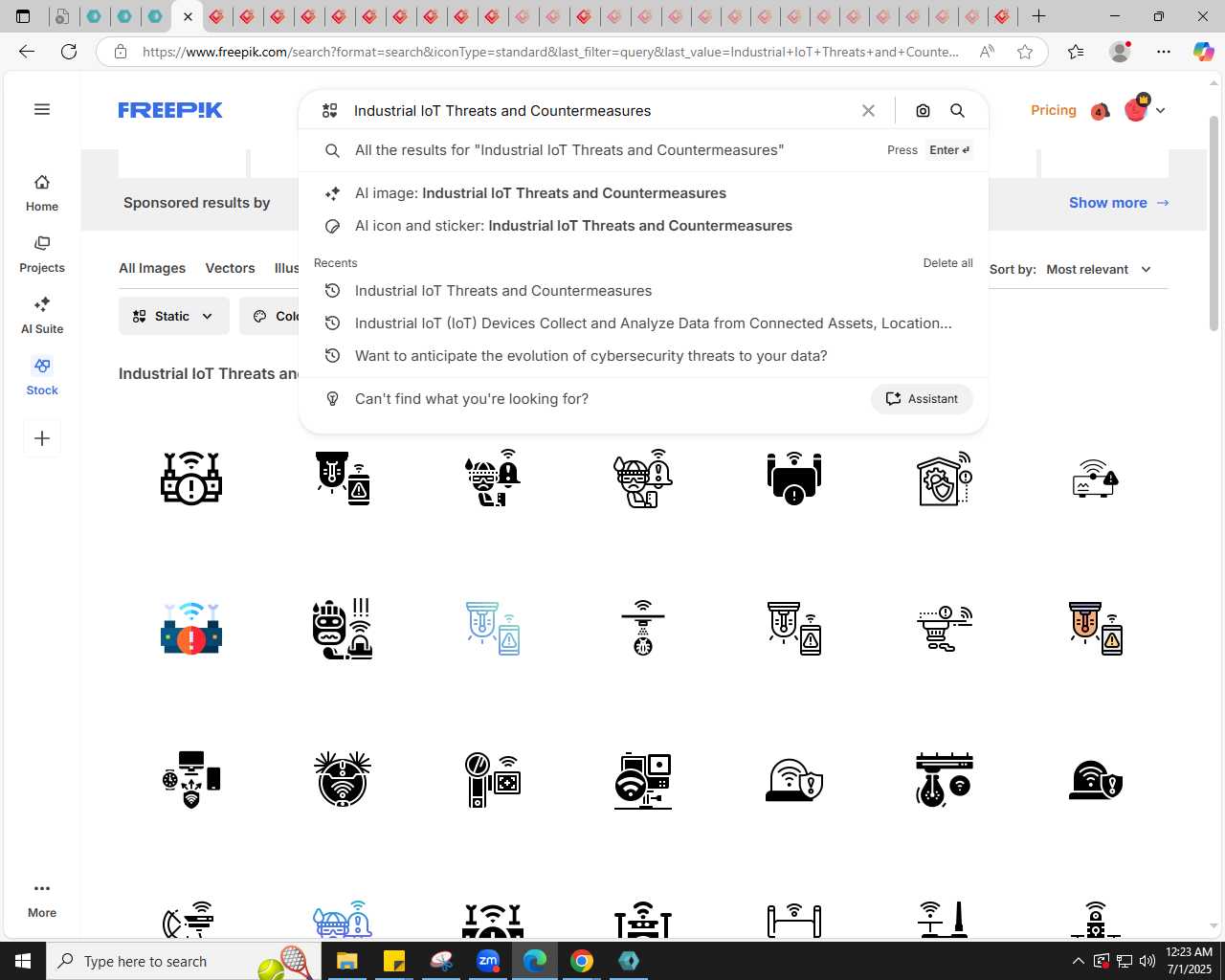This screenshot has width=1225, height=980.
Task: Open Projects in the sidebar
Action: coord(42,255)
